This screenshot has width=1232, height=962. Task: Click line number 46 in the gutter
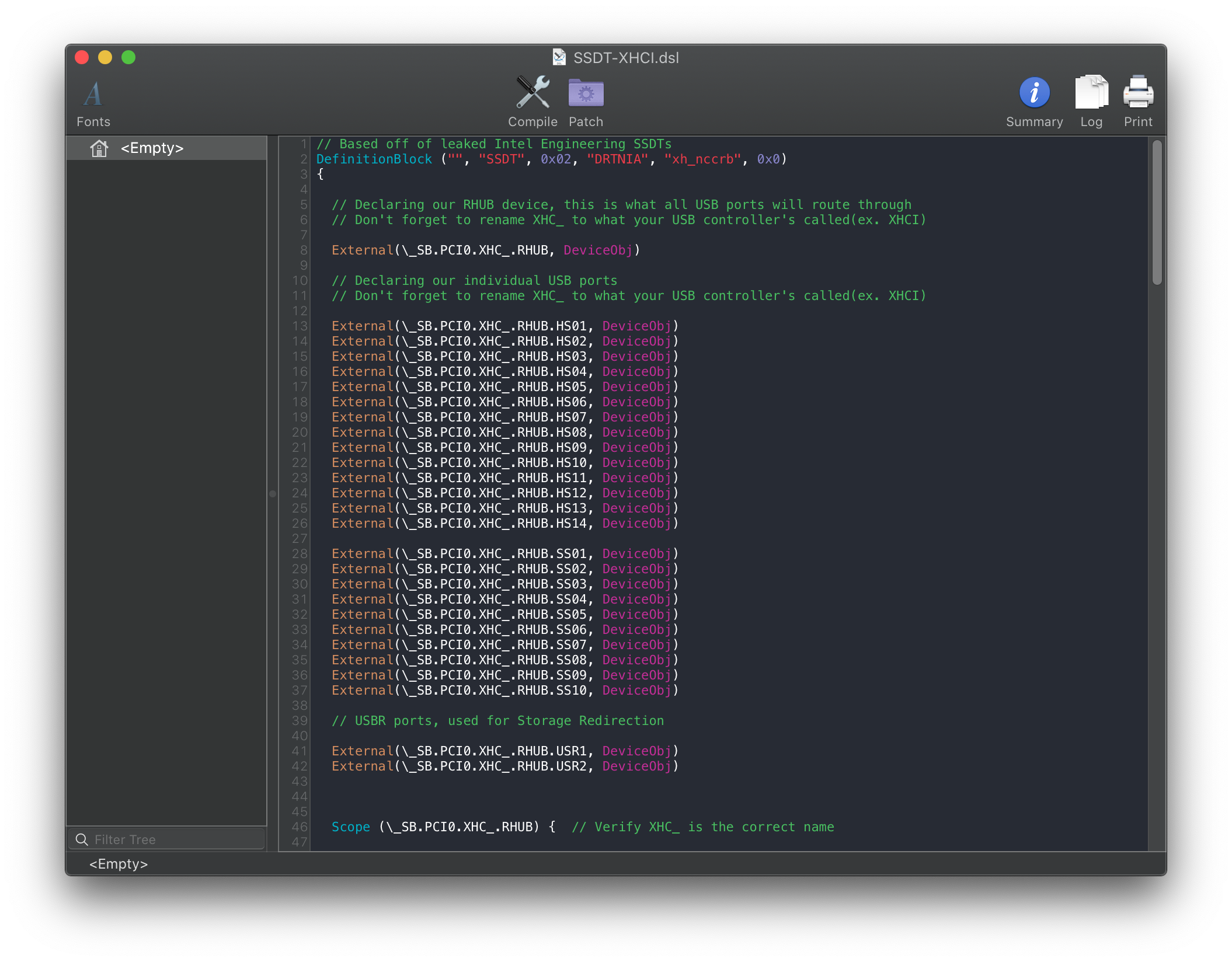pyautogui.click(x=300, y=827)
